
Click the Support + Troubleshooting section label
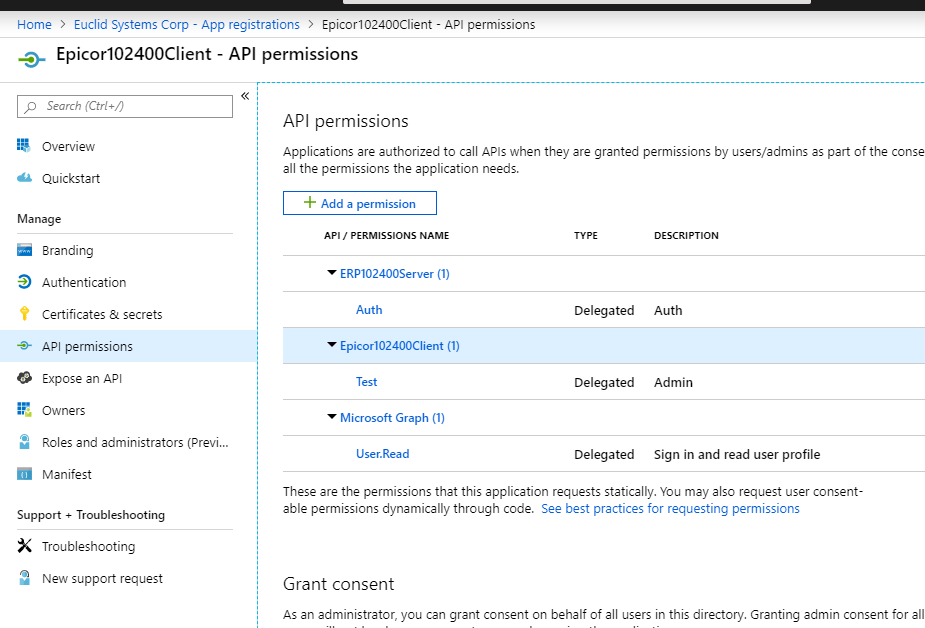(x=91, y=515)
